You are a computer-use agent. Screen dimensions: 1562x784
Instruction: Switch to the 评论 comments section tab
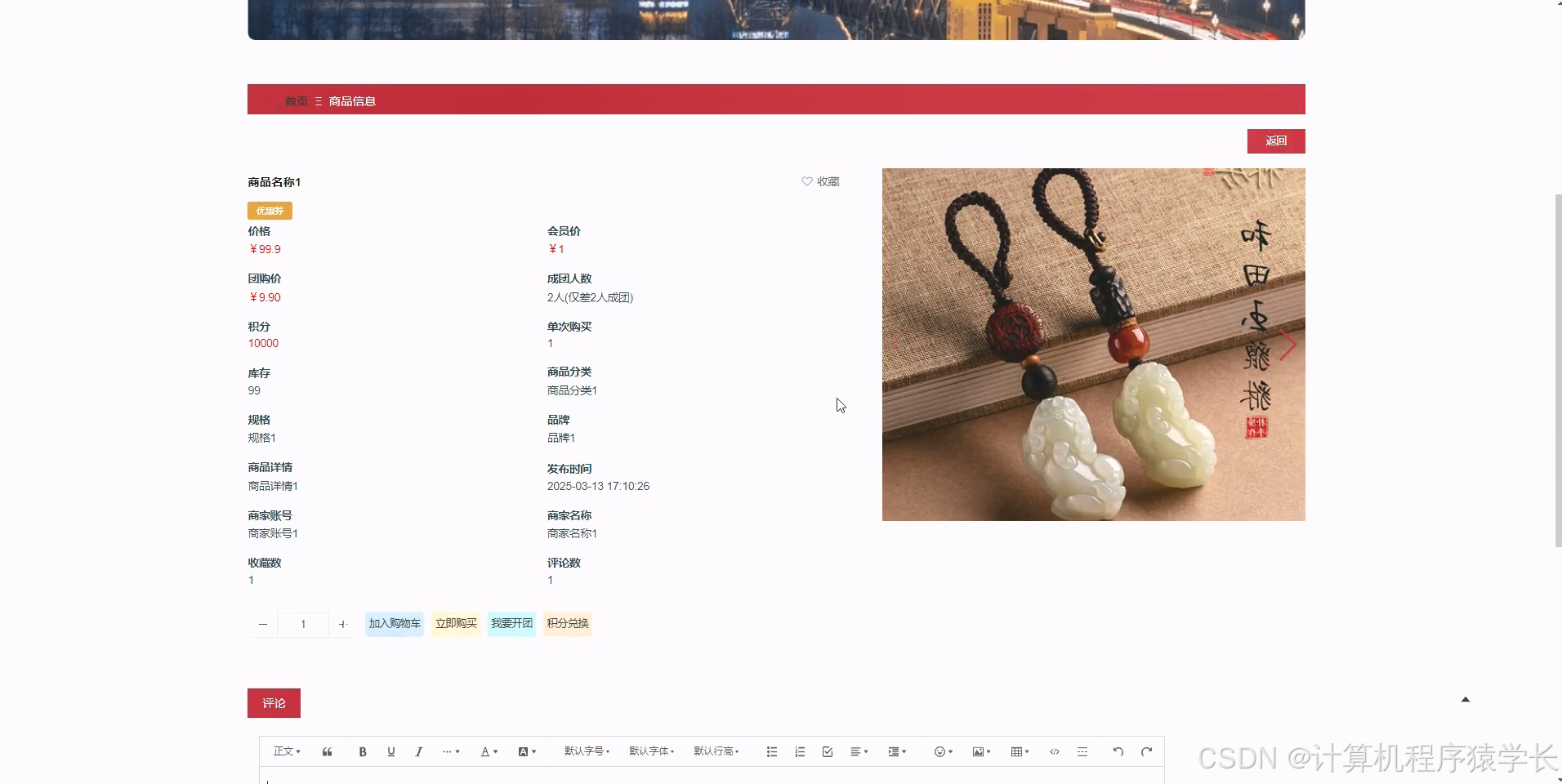274,702
